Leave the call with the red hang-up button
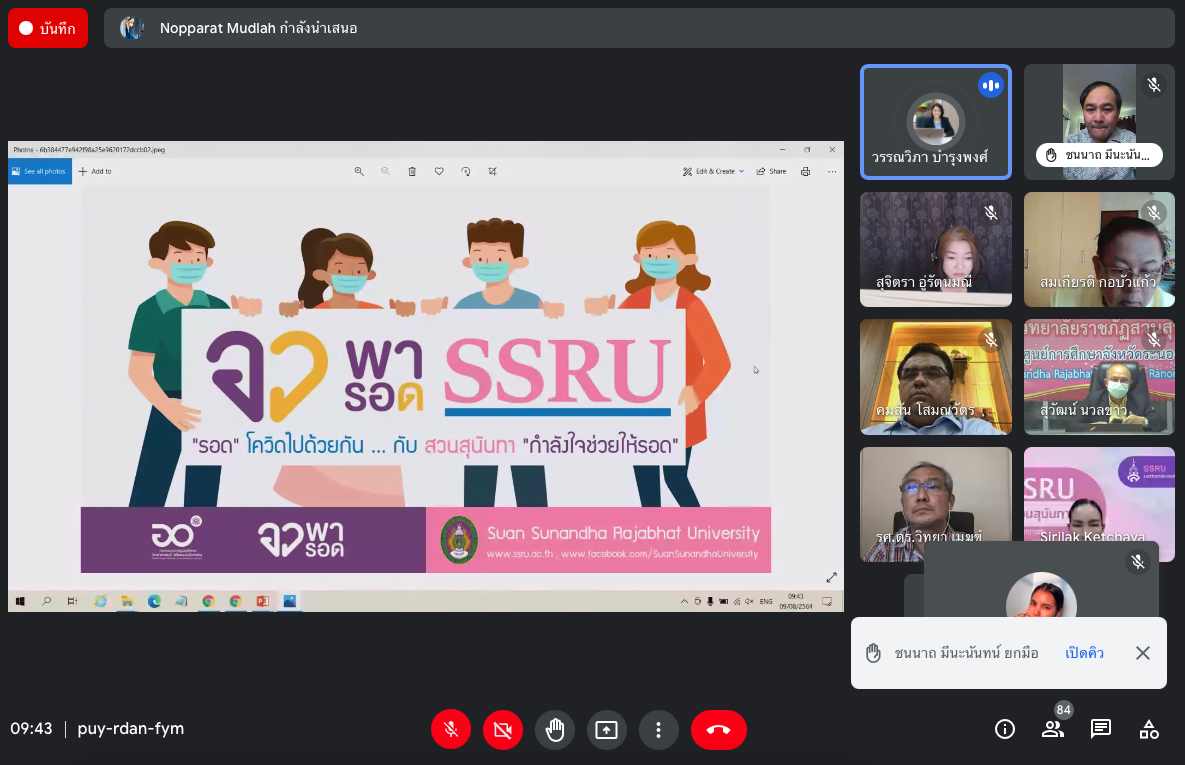Viewport: 1185px width, 765px height. click(718, 730)
